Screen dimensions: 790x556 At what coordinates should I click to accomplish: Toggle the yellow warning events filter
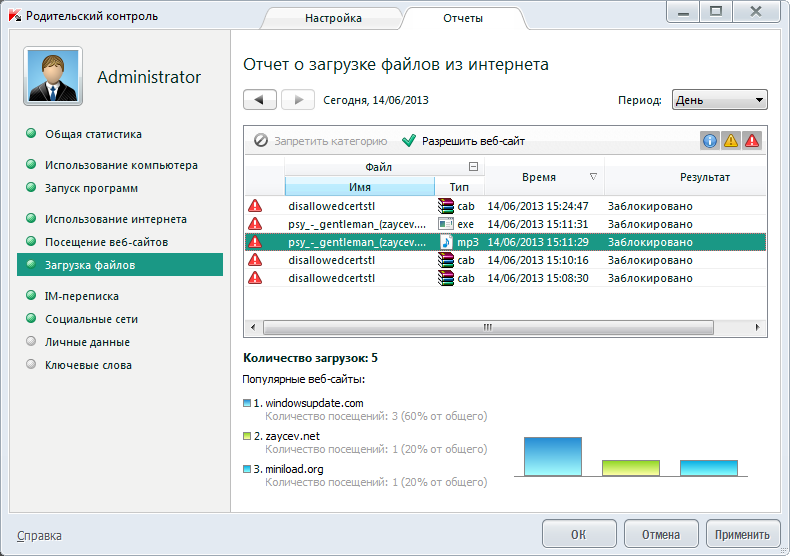[x=731, y=141]
